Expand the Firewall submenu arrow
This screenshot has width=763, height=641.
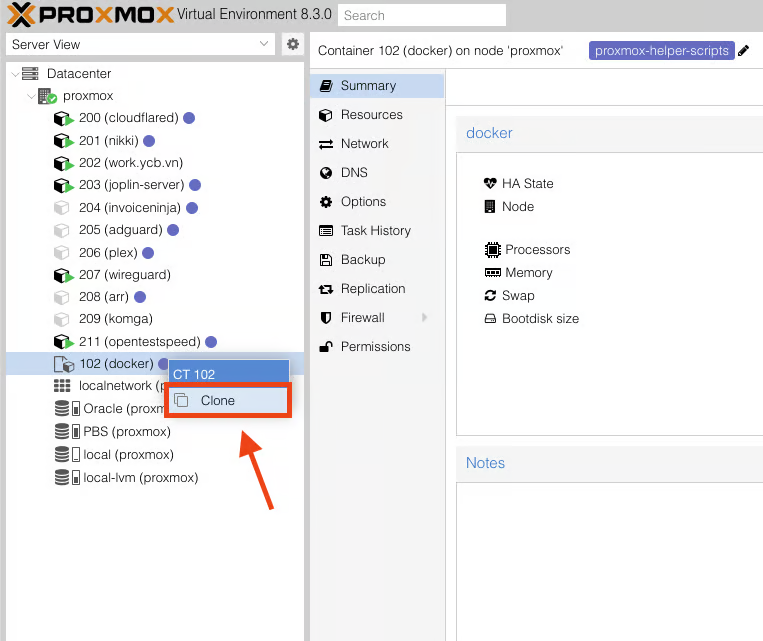coord(424,318)
